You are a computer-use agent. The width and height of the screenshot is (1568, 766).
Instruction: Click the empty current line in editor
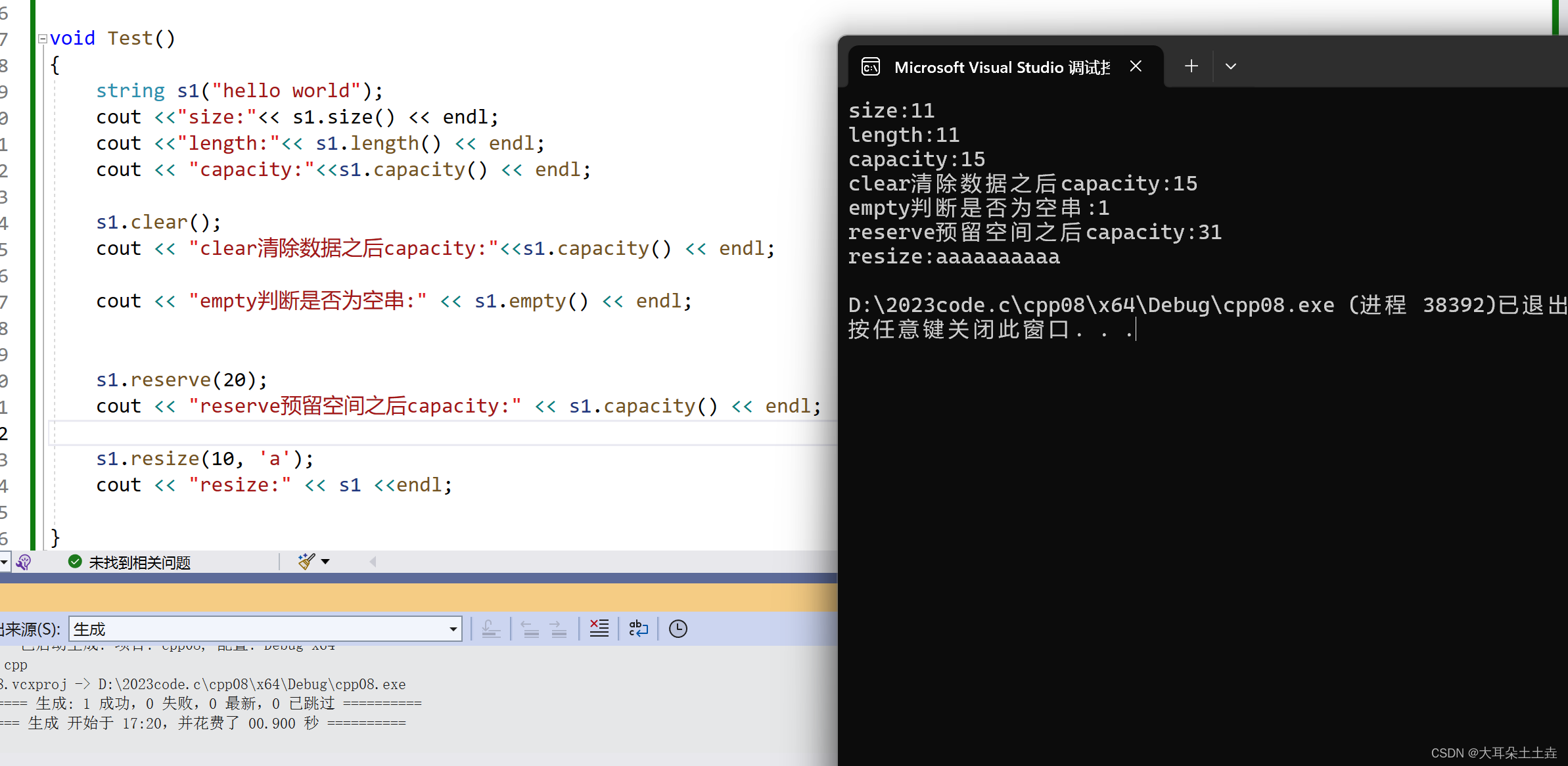tap(442, 433)
